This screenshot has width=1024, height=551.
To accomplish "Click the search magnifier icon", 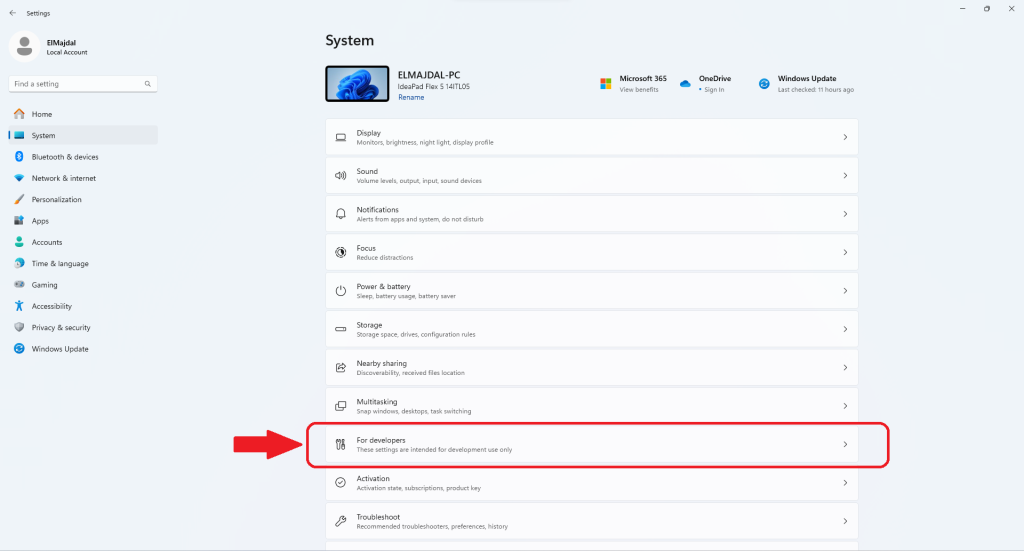I will [x=148, y=84].
